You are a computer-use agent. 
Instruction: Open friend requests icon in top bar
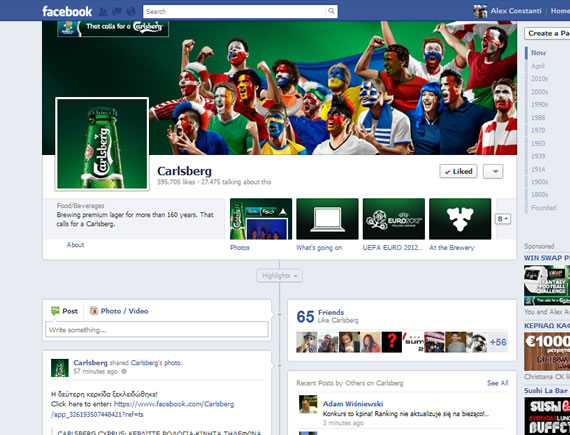103,12
